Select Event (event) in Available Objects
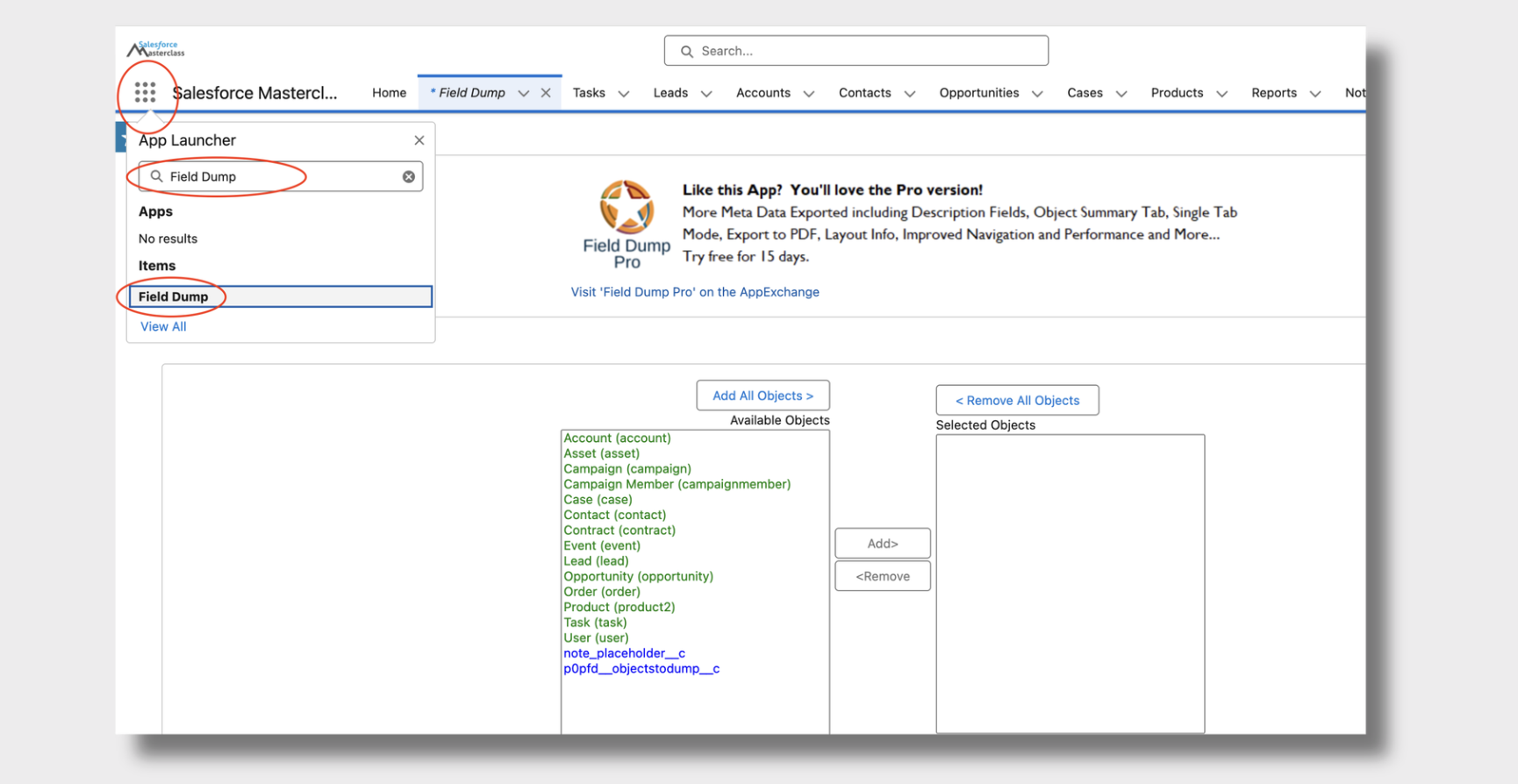Screen dimensions: 1518x784 point(602,545)
